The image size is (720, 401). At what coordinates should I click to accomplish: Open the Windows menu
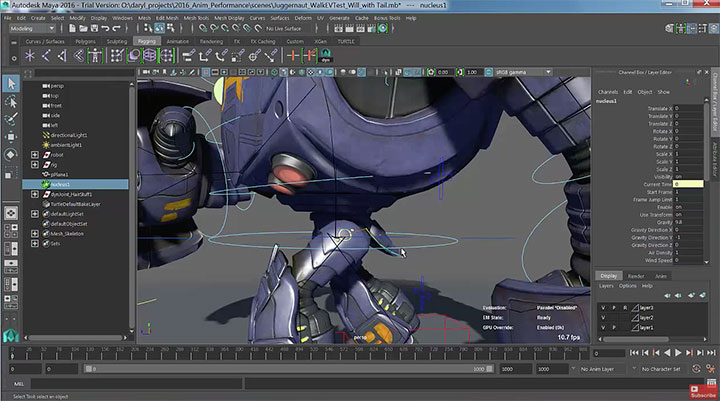[122, 18]
